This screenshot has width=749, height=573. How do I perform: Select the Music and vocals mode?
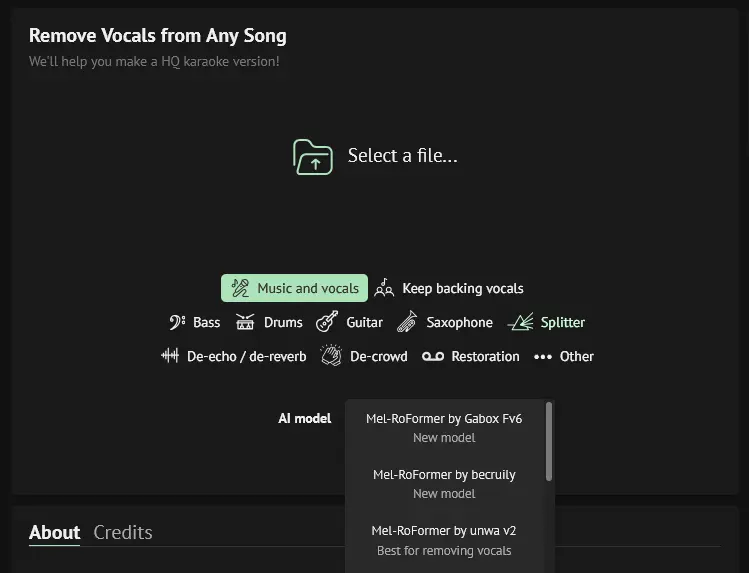(294, 288)
